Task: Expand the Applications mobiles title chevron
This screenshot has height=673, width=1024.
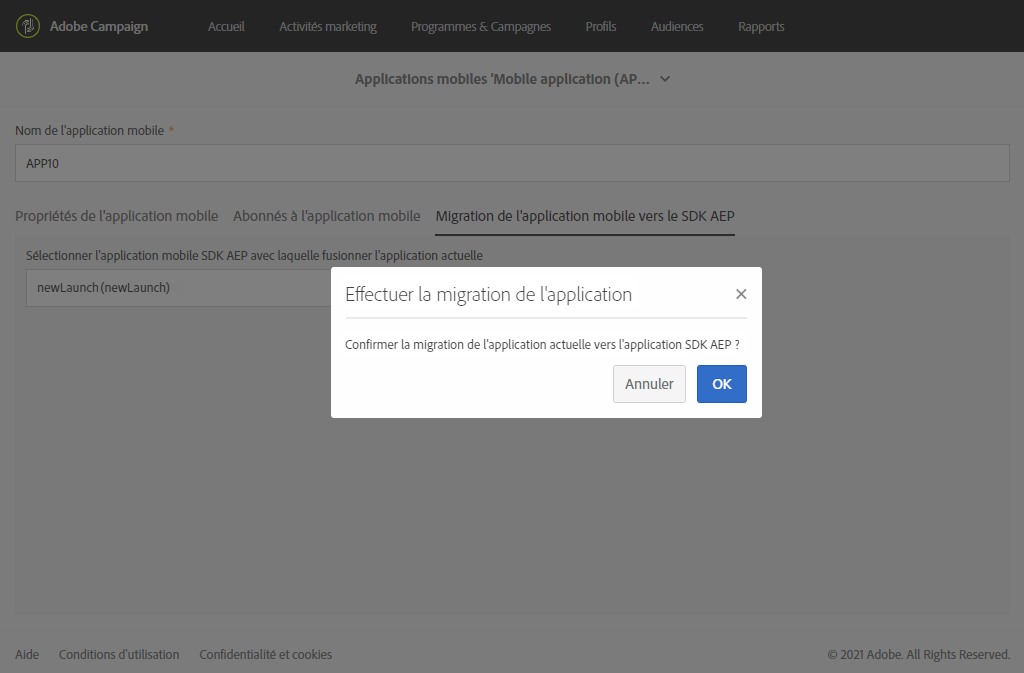Action: (x=665, y=79)
